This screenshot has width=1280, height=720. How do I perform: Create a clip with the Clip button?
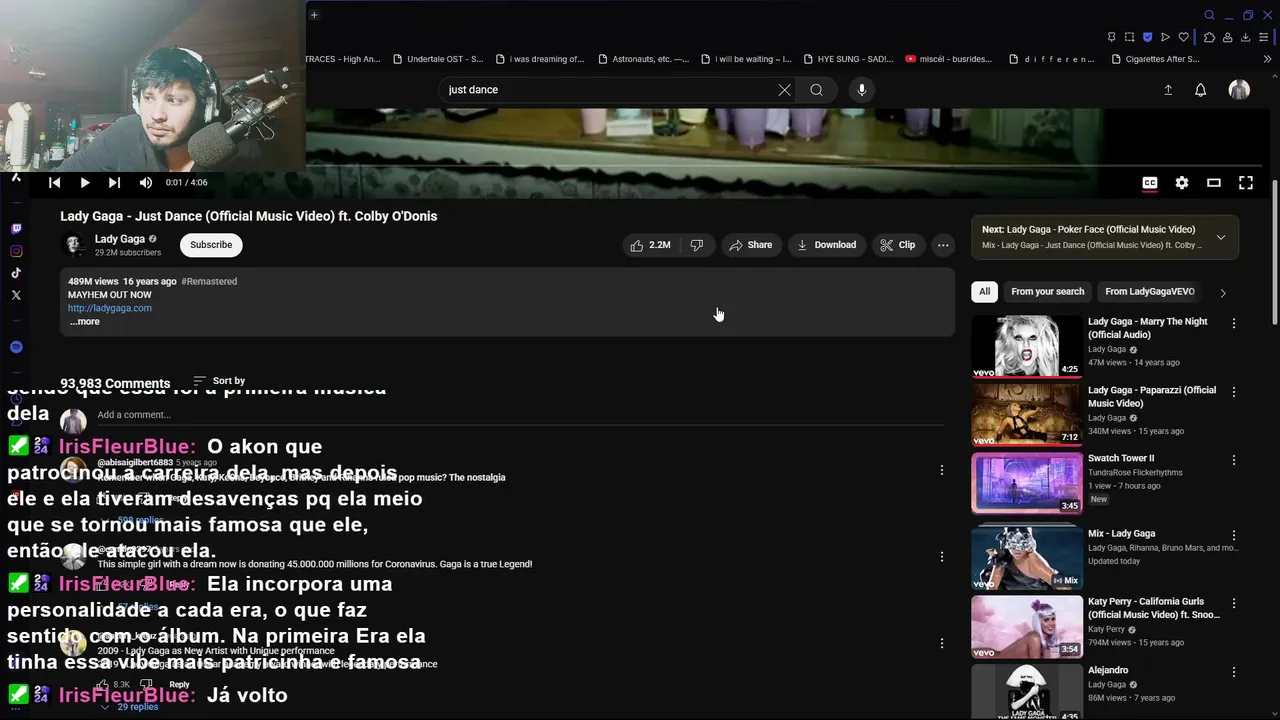click(897, 245)
